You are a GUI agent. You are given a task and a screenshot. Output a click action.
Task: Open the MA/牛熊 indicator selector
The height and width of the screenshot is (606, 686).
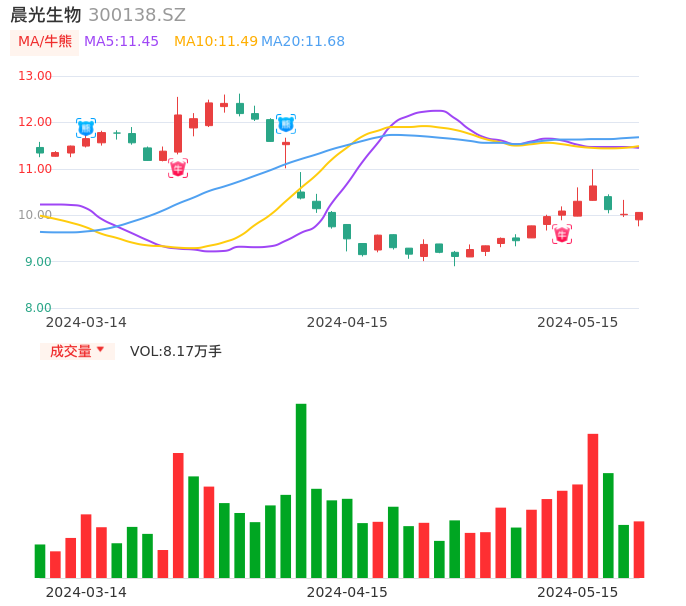[45, 41]
